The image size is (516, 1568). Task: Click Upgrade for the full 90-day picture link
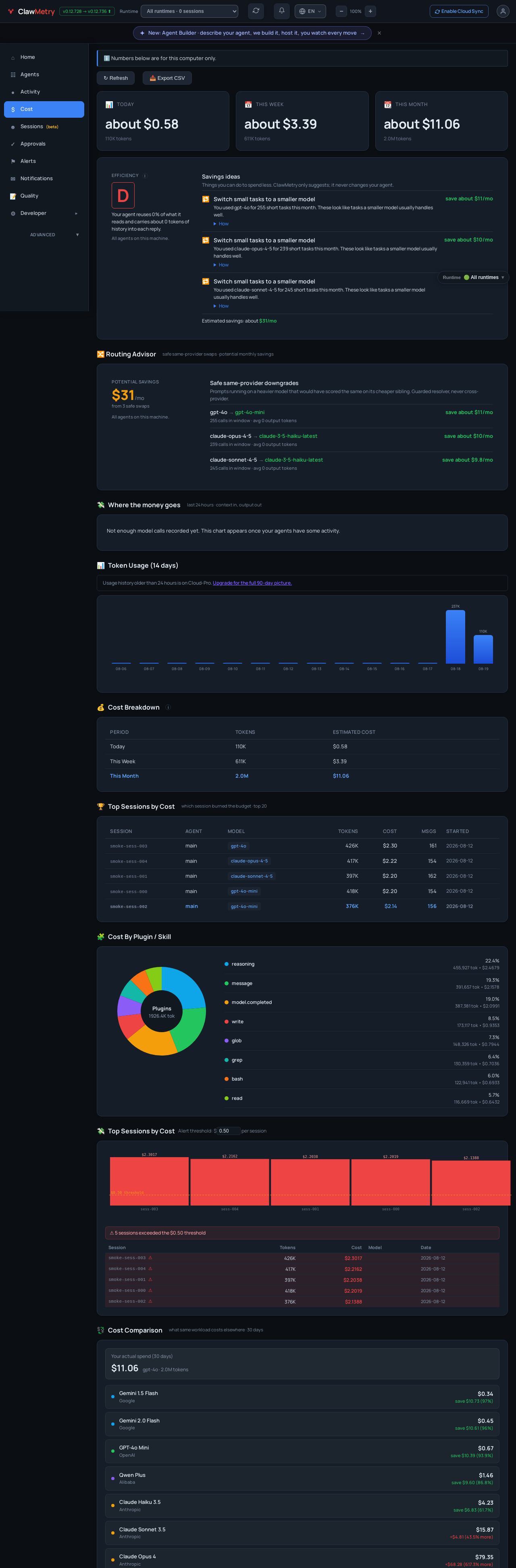(252, 583)
